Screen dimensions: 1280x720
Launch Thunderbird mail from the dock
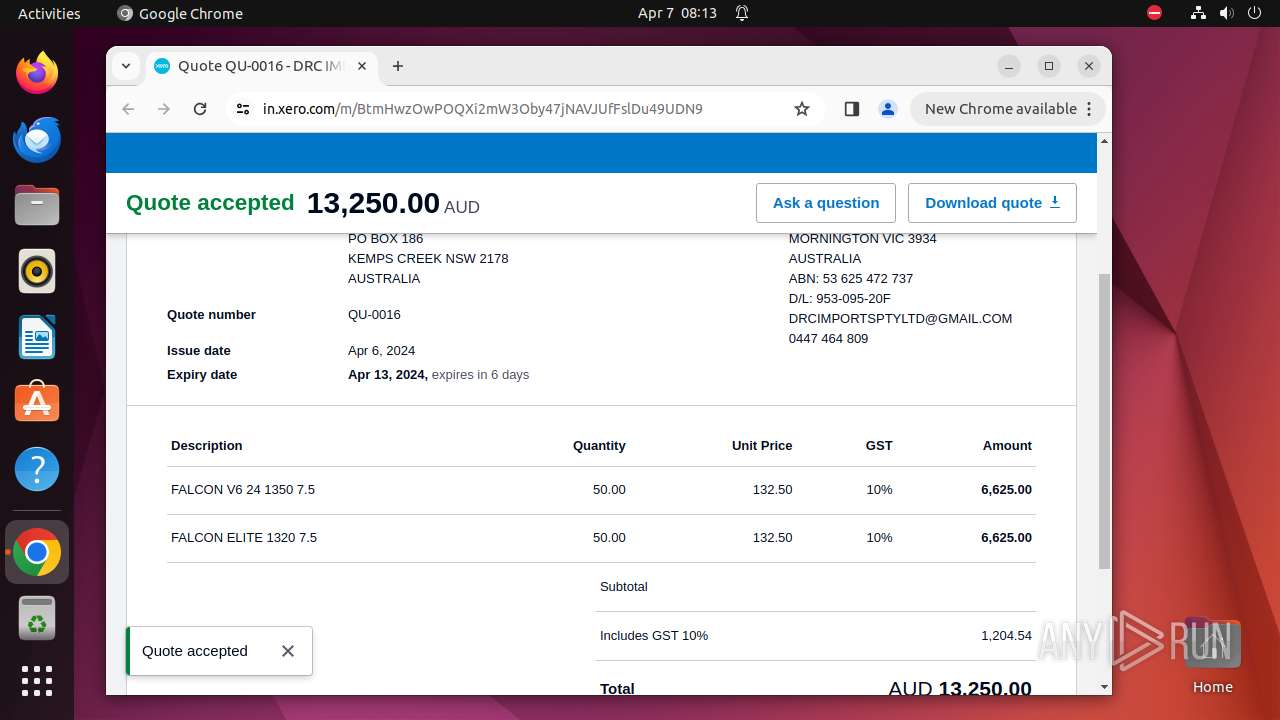coord(37,139)
